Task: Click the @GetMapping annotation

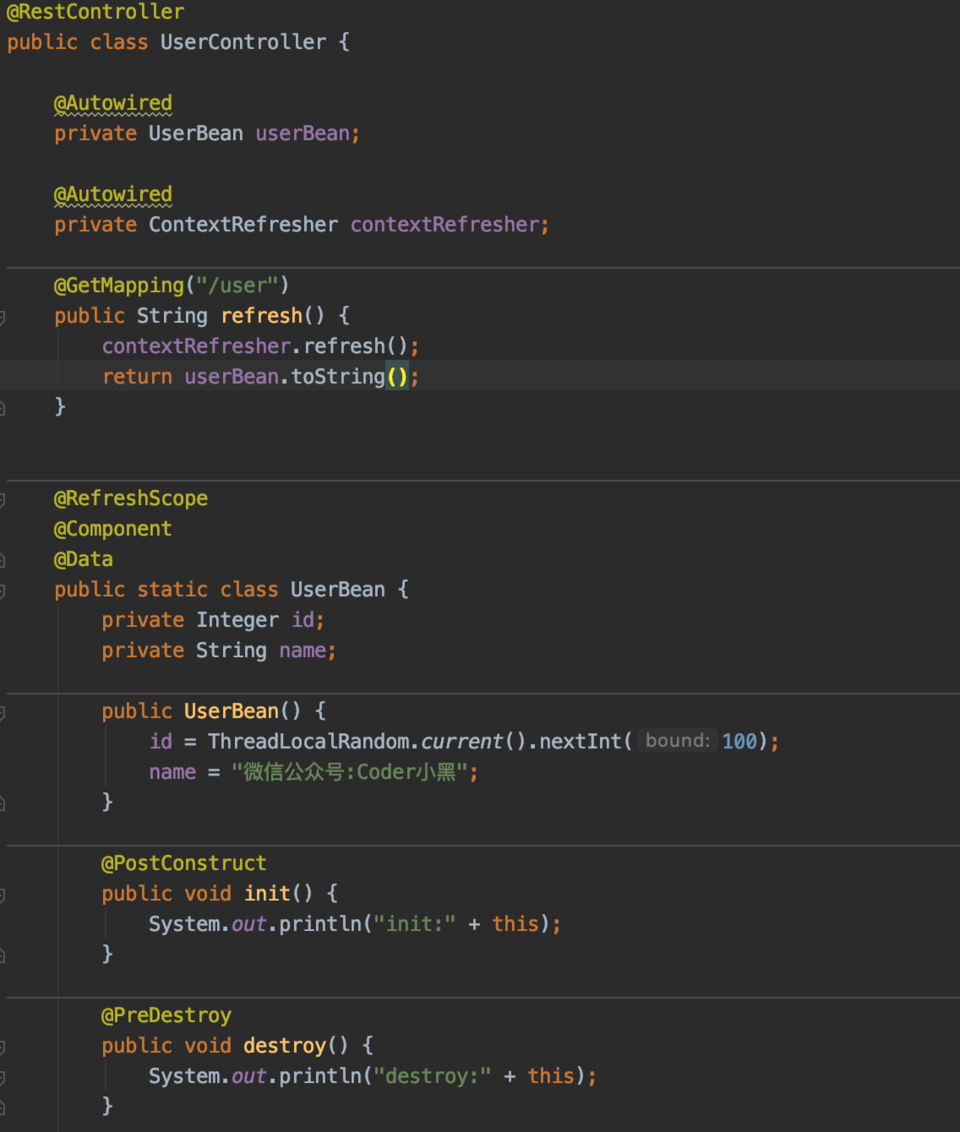Action: (119, 285)
